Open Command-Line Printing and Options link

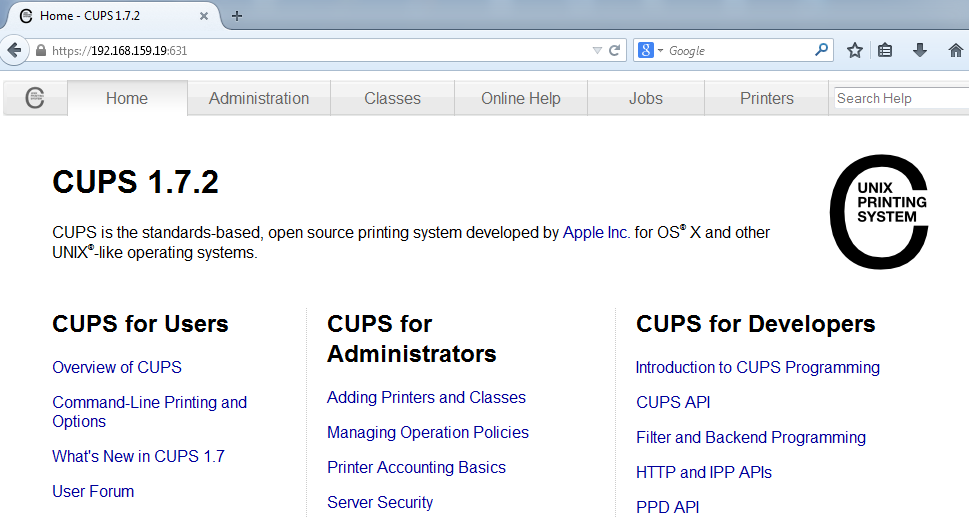coord(150,412)
